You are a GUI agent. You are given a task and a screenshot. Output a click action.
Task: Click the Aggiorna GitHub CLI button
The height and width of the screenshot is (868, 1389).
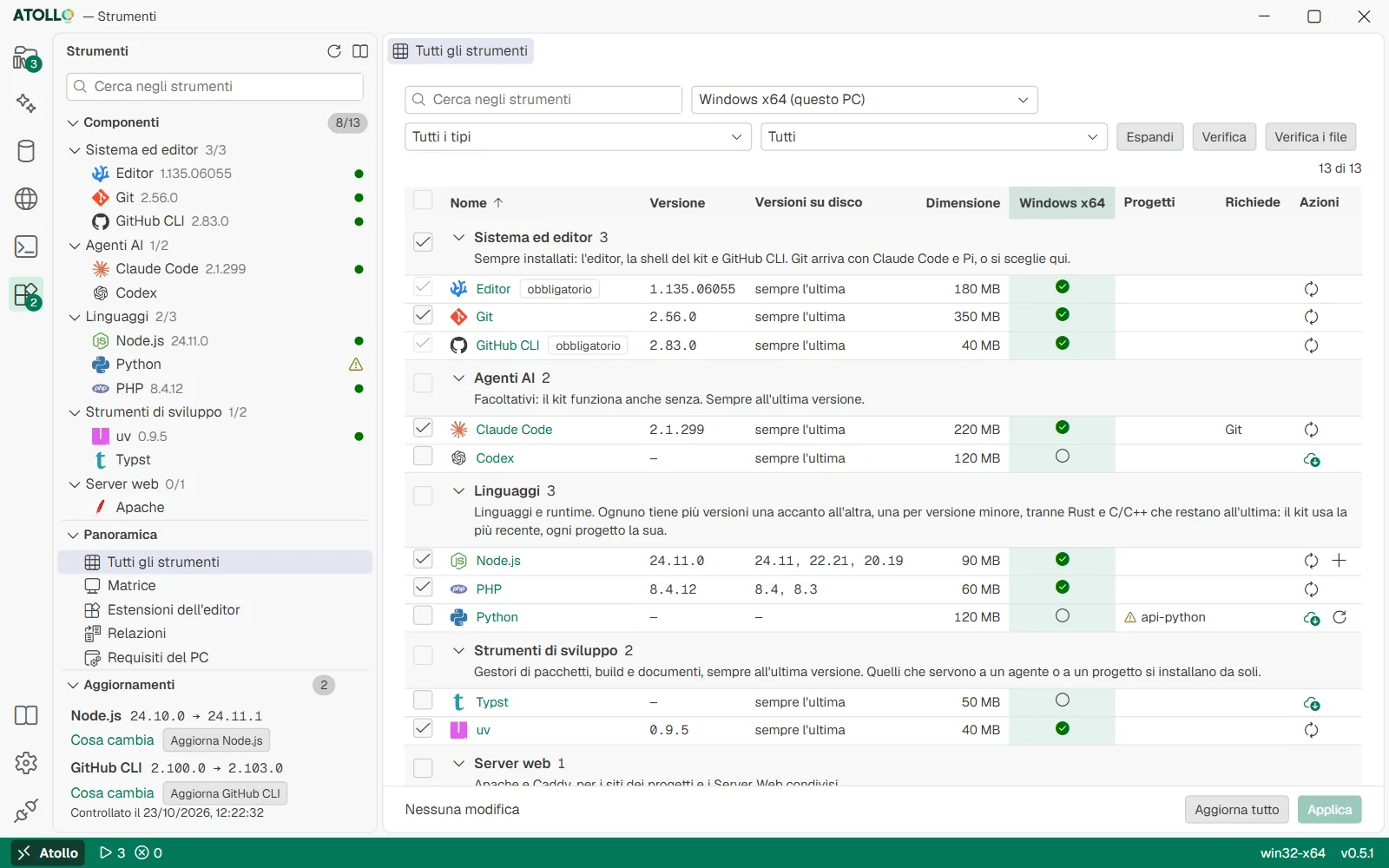[225, 793]
